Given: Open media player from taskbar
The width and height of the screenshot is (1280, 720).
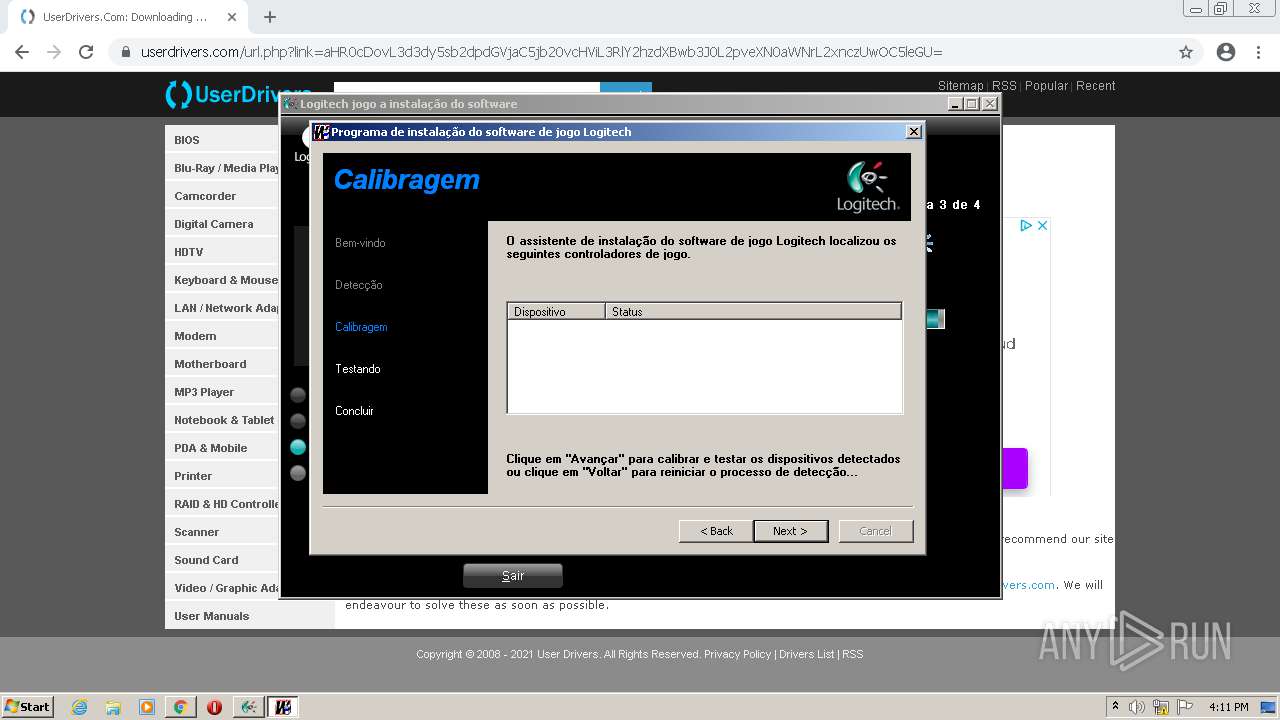Looking at the screenshot, I should click(147, 707).
